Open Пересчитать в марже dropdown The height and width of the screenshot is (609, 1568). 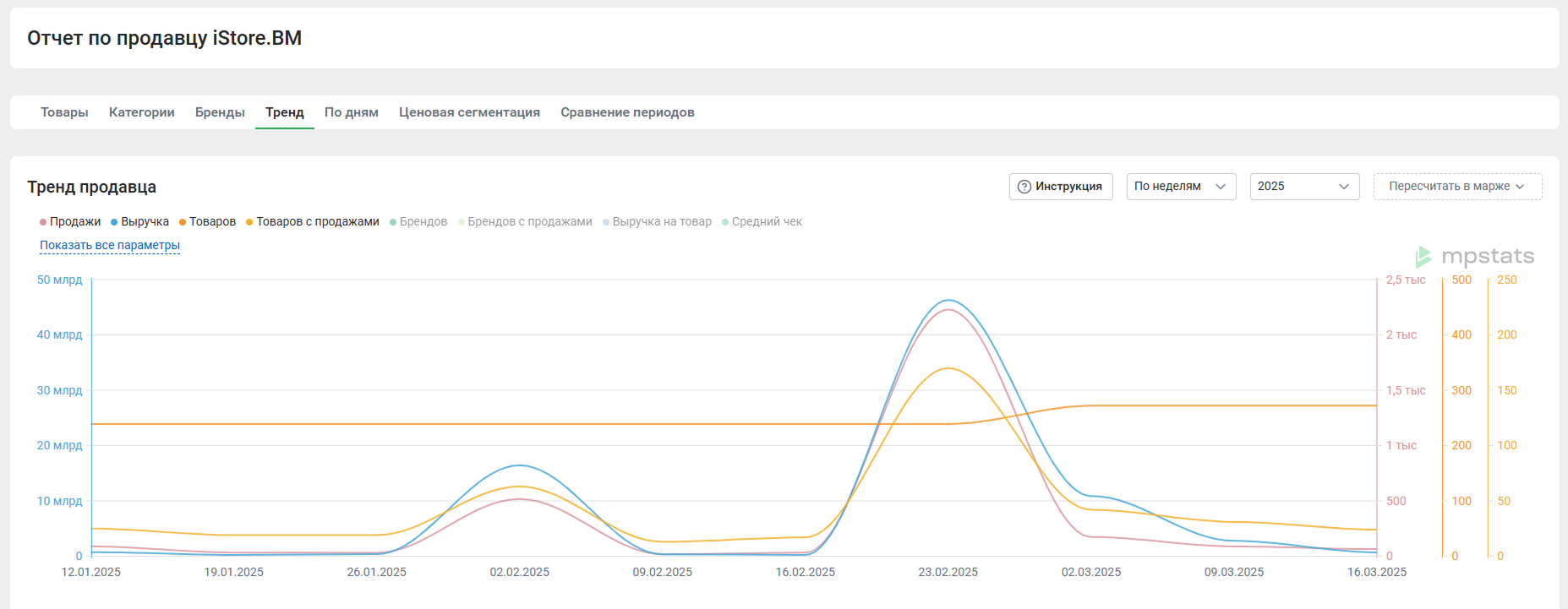coord(1457,187)
